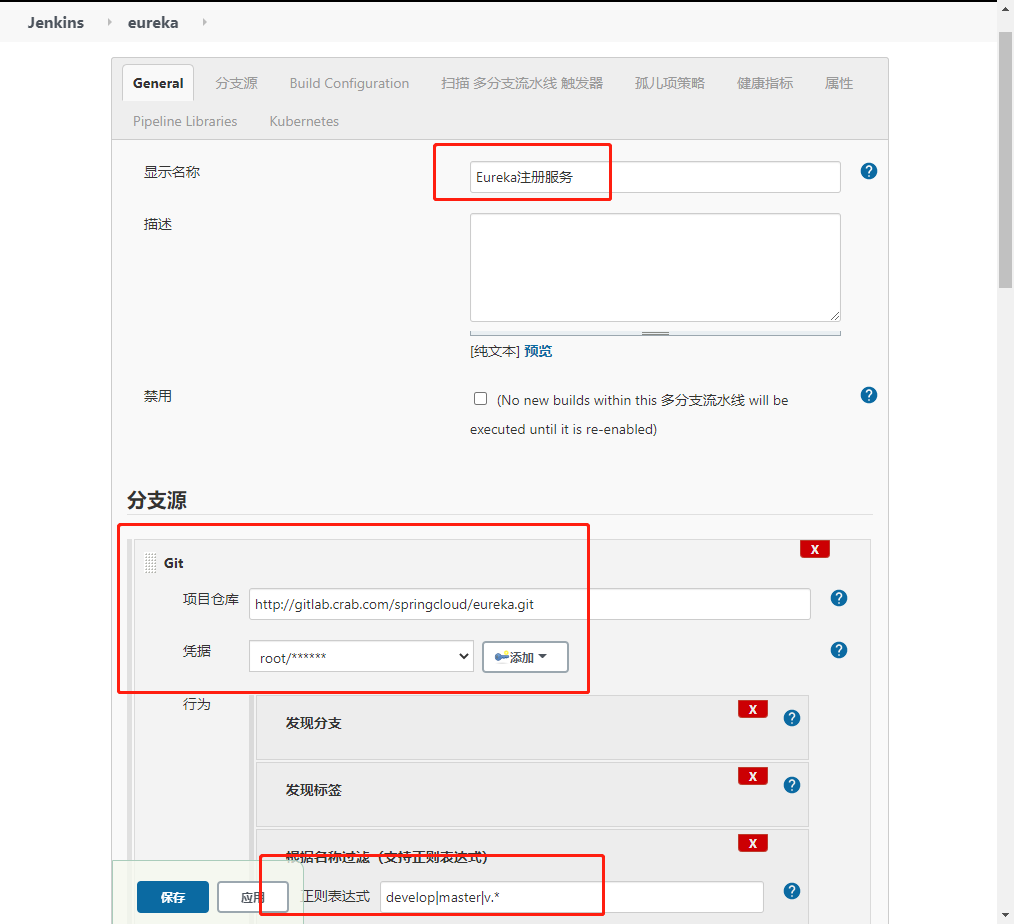Click the 发现标签 behavior label

[314, 790]
